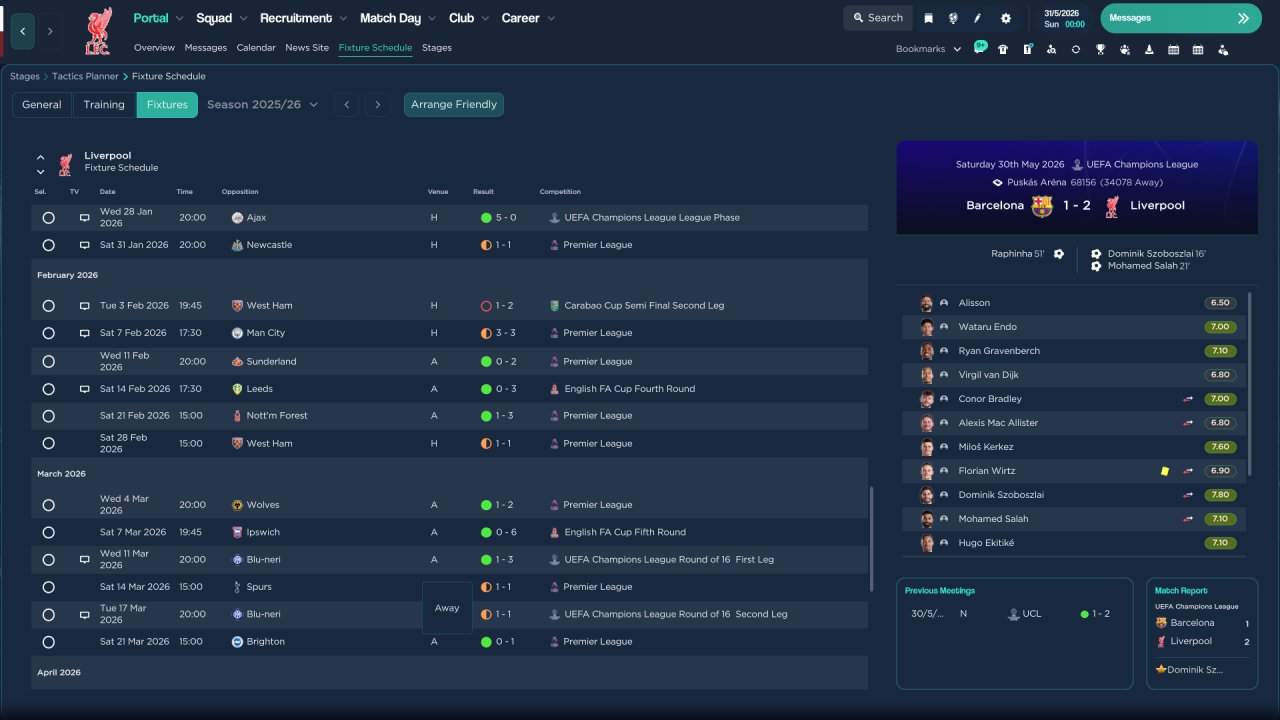The width and height of the screenshot is (1280, 720).
Task: Switch to the General tab
Action: 42,105
